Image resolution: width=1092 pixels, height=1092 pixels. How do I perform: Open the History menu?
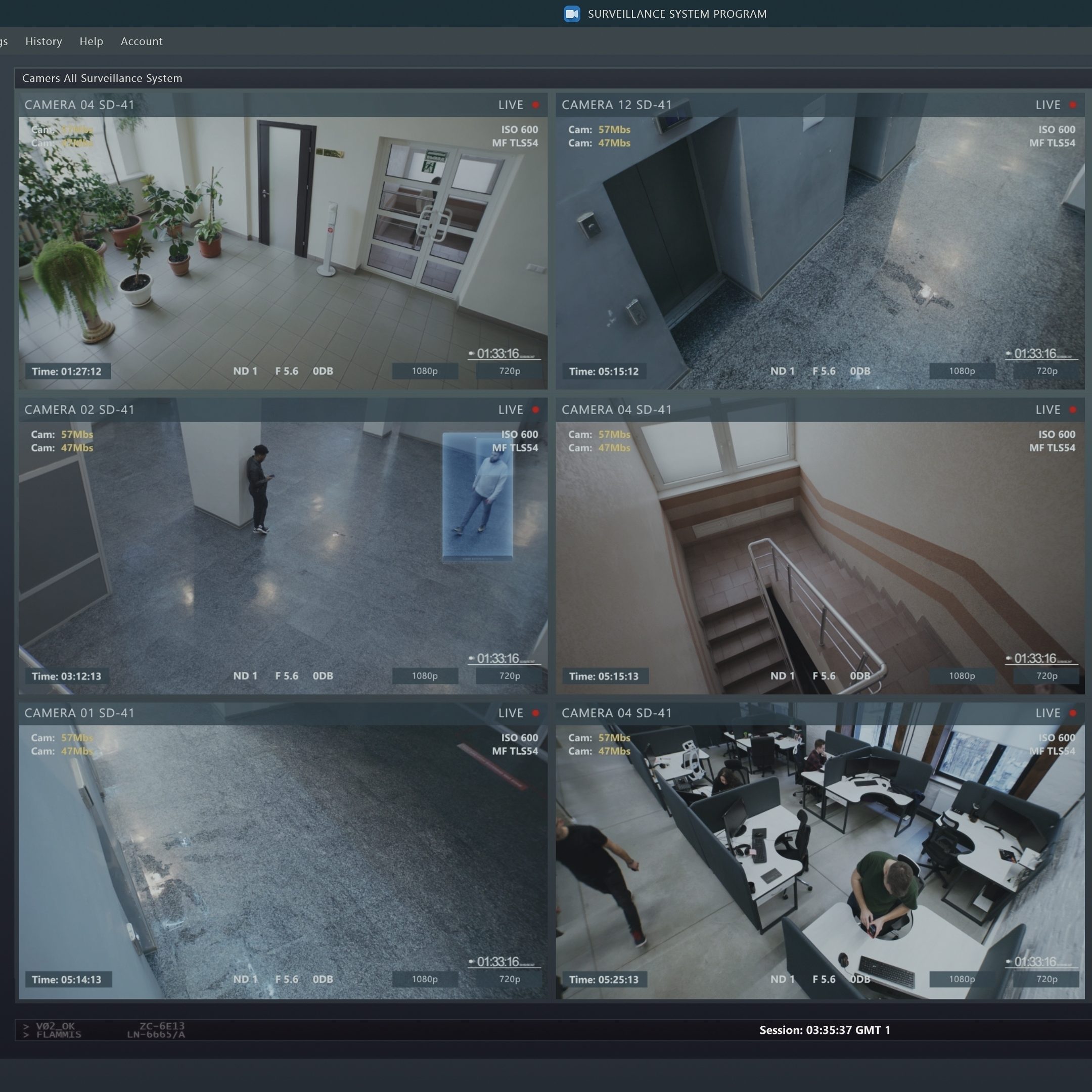click(43, 41)
